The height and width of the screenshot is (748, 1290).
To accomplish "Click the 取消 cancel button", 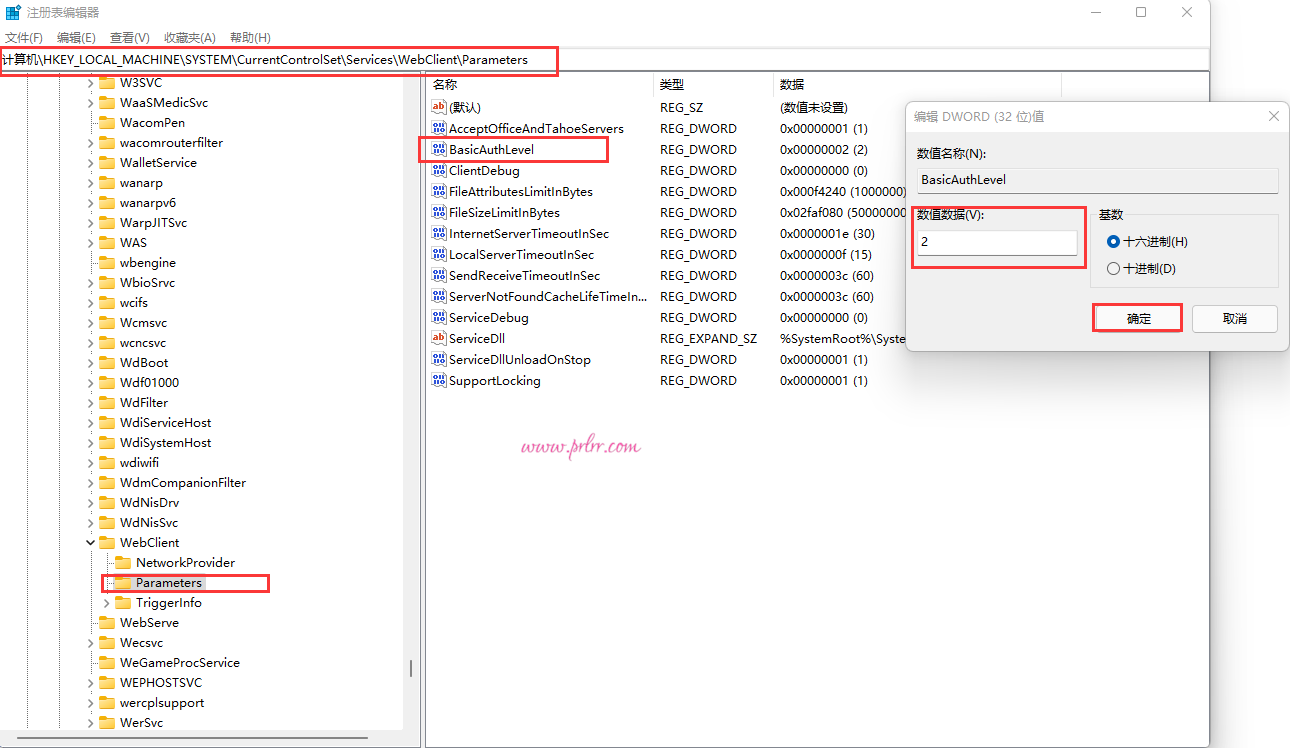I will (x=1234, y=319).
